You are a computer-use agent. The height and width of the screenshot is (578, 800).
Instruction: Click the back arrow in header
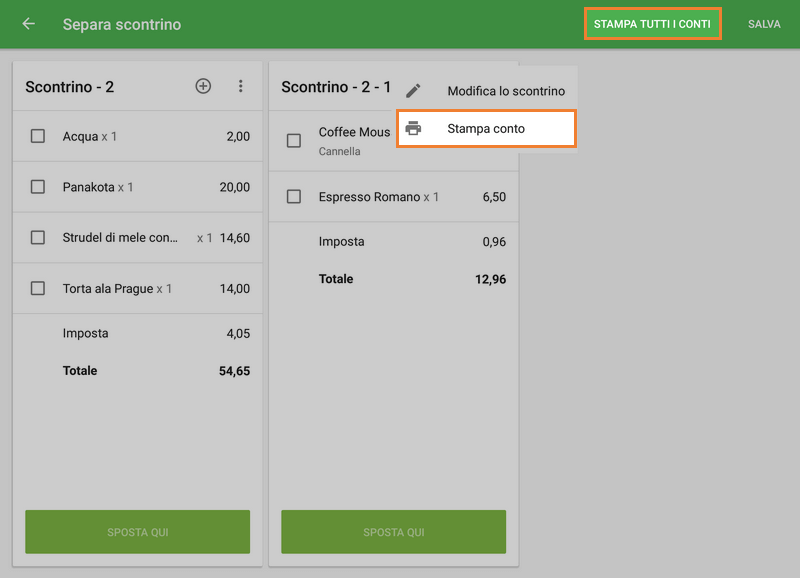(28, 24)
